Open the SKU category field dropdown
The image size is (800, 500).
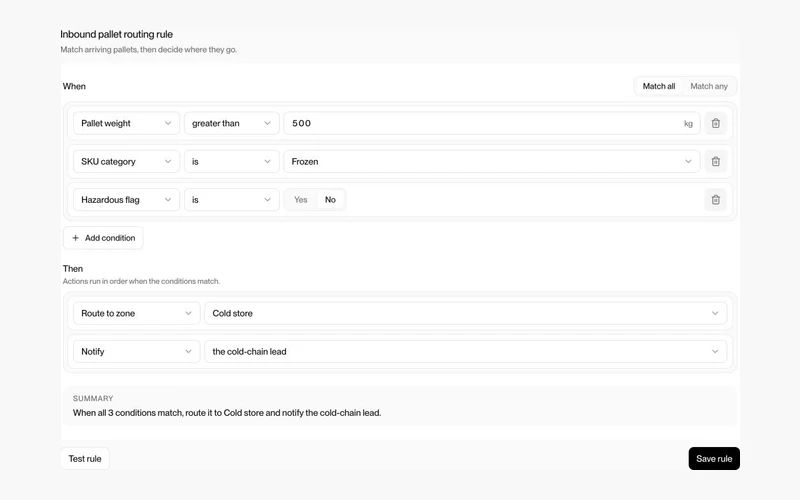[x=127, y=161]
